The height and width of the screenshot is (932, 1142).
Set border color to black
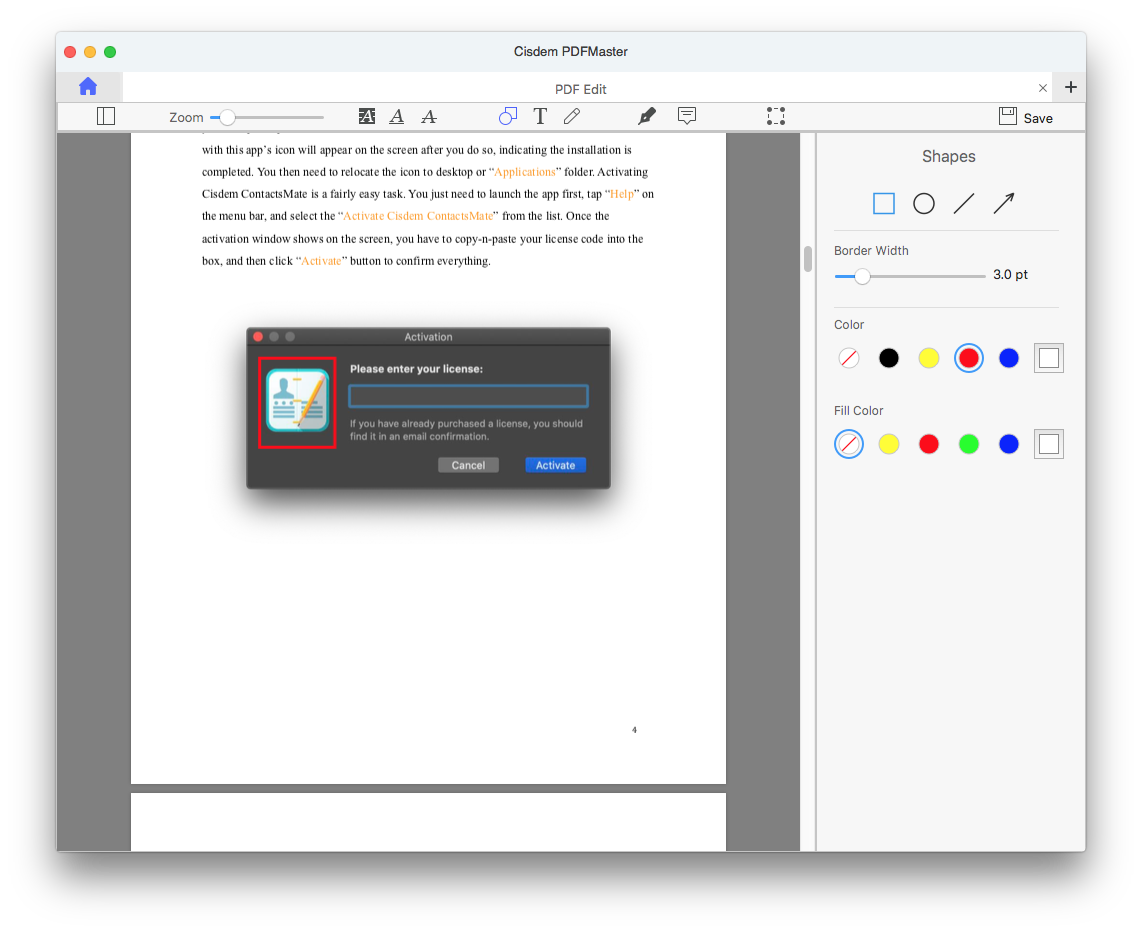pos(889,358)
